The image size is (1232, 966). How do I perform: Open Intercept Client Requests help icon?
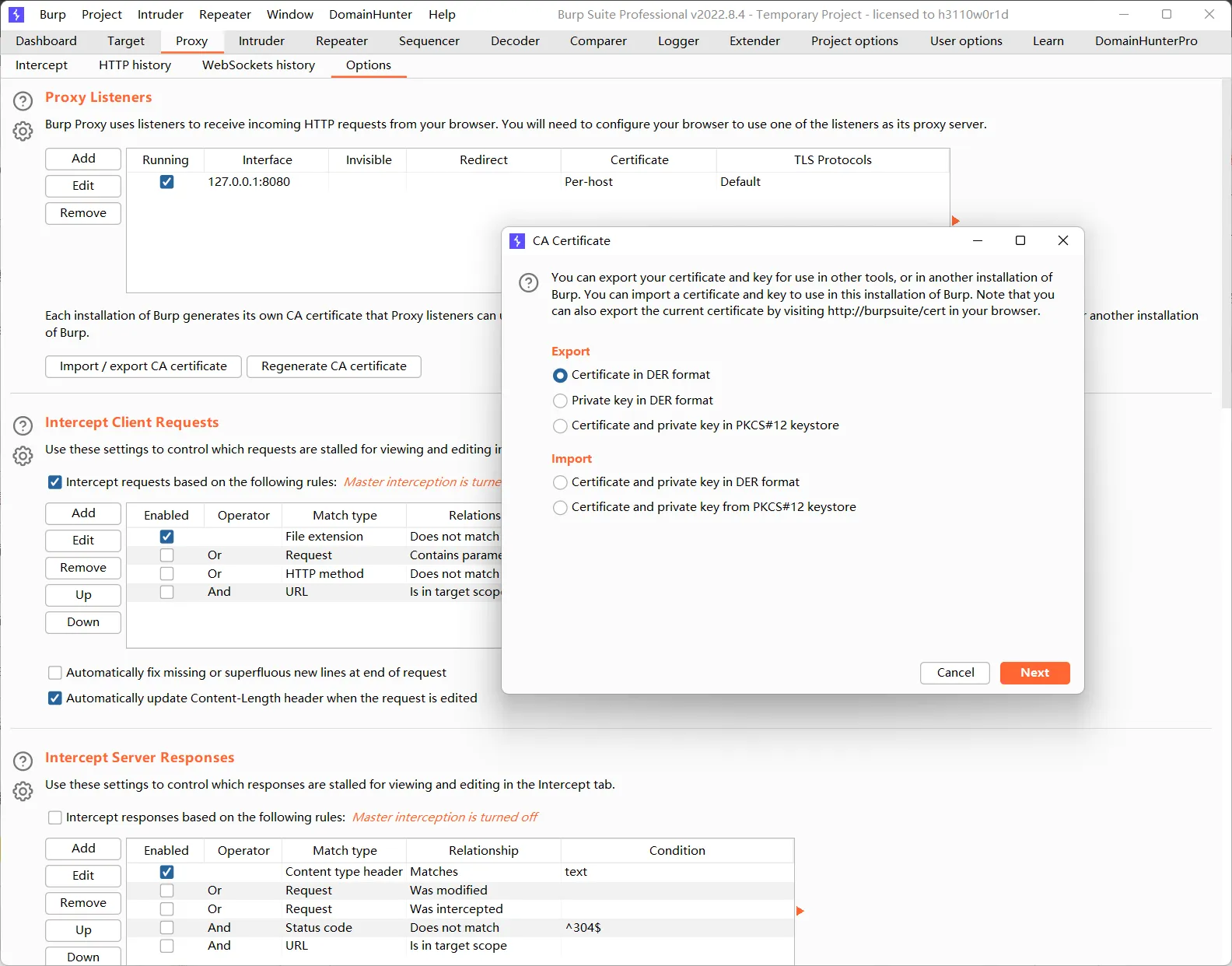pyautogui.click(x=23, y=426)
